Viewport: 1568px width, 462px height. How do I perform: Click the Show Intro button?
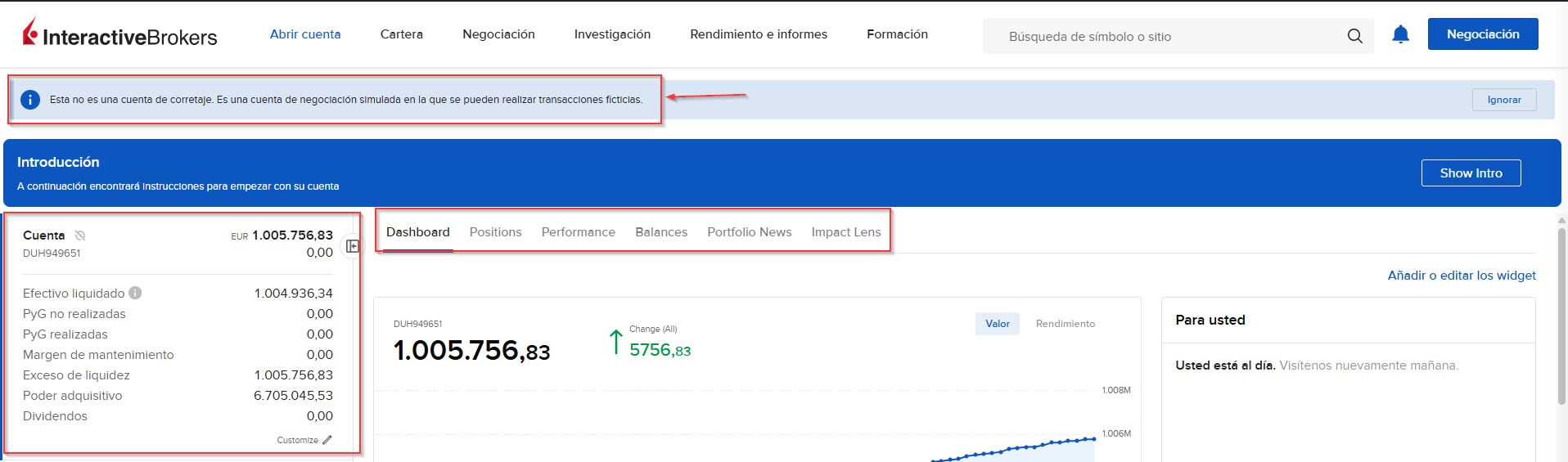1471,173
